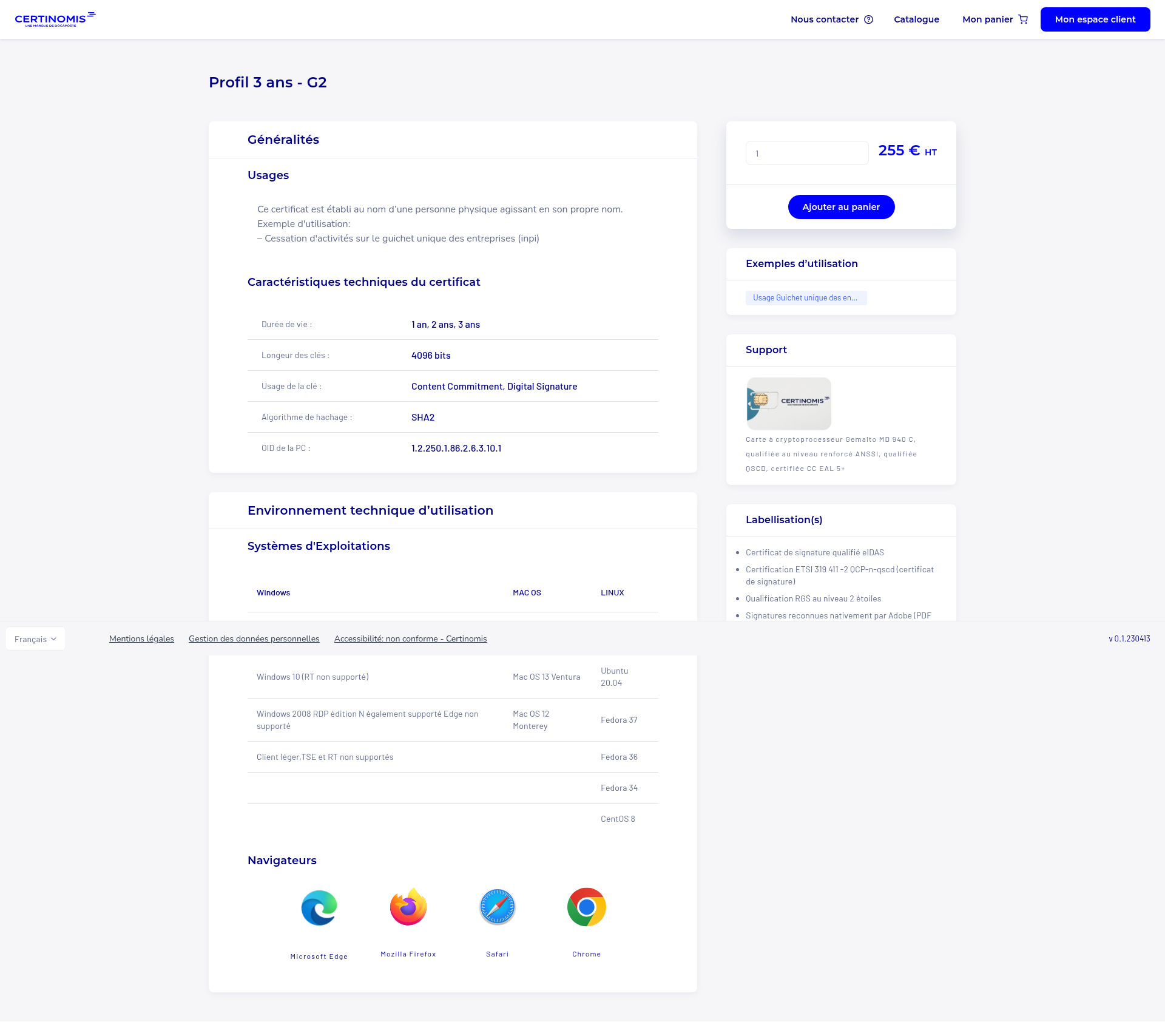1165x1036 pixels.
Task: Open Gestion des données personnelles link
Action: pyautogui.click(x=254, y=639)
